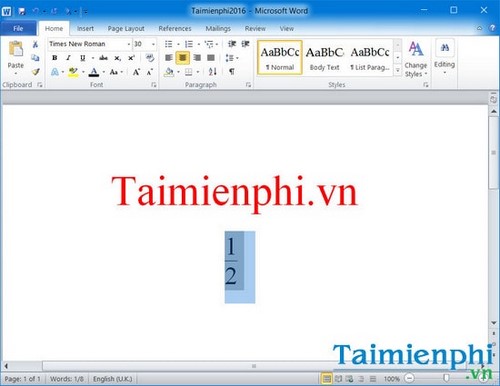Switch to the View tab
This screenshot has width=500, height=386.
pyautogui.click(x=287, y=29)
